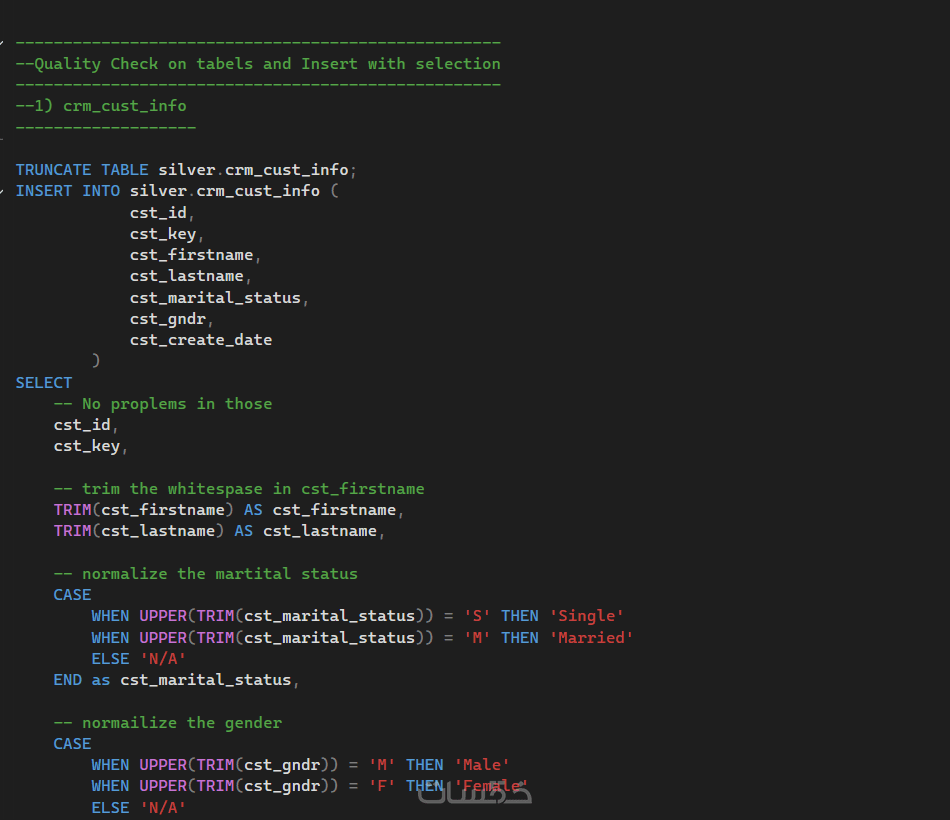Click the SELECT keyword
This screenshot has height=820, width=950.
point(44,383)
